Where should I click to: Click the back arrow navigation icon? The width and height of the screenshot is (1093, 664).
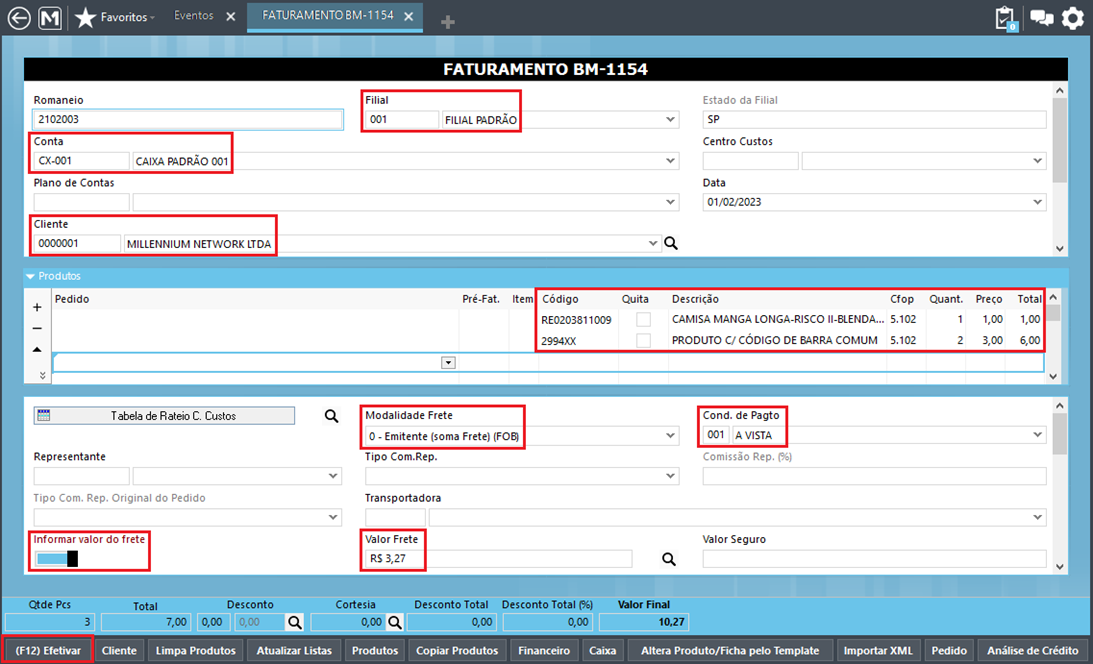(x=19, y=18)
